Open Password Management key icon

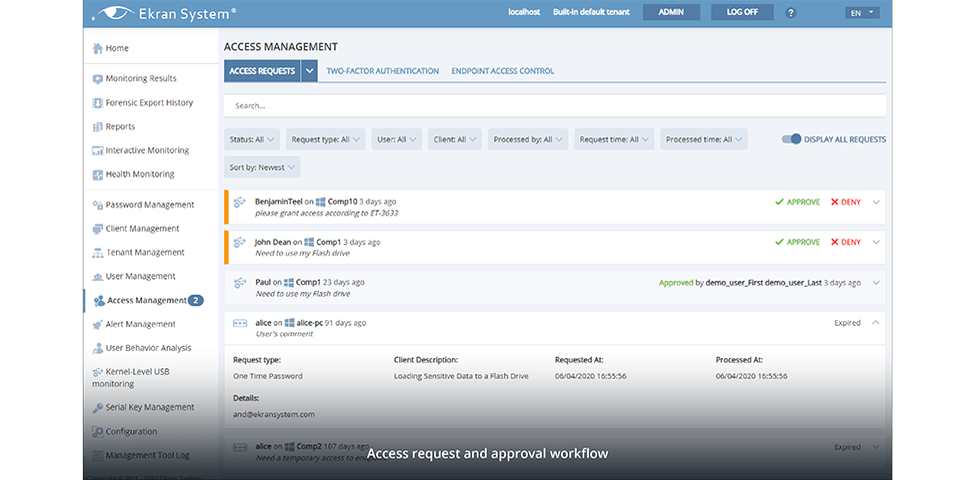click(97, 205)
